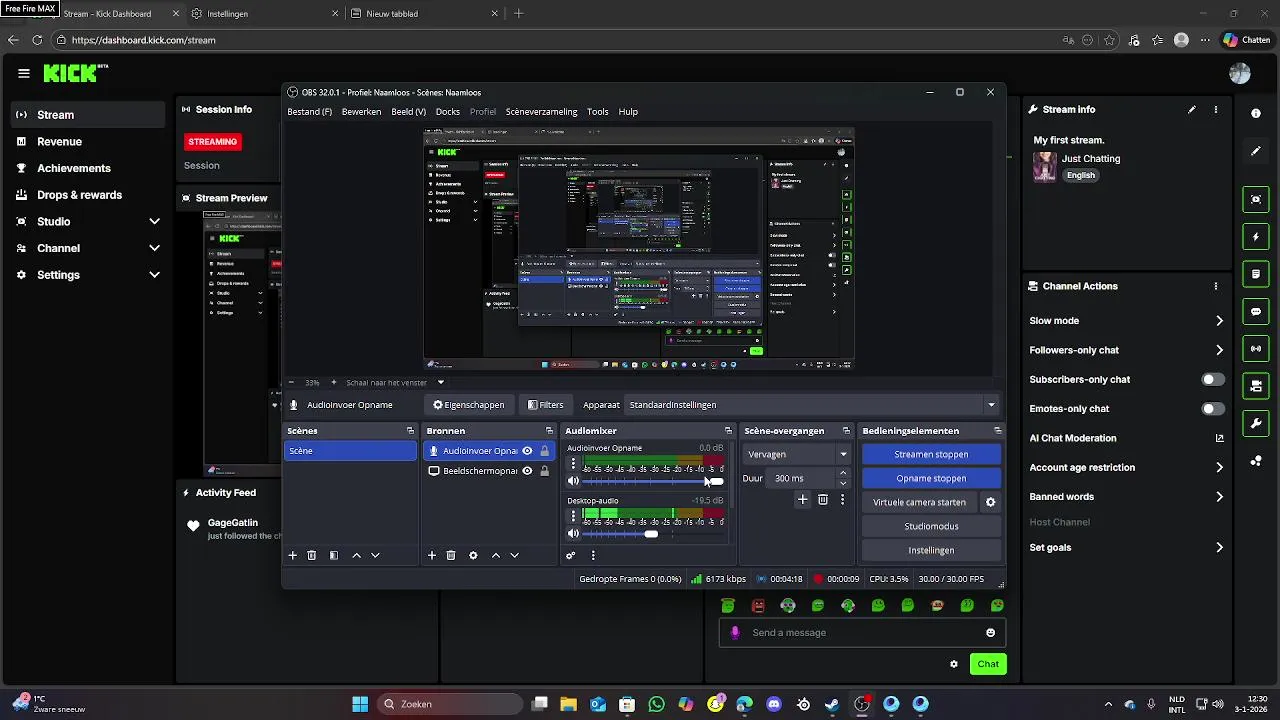This screenshot has height=720, width=1280.
Task: Open scene filters icon in Scènes panel
Action: tap(334, 555)
